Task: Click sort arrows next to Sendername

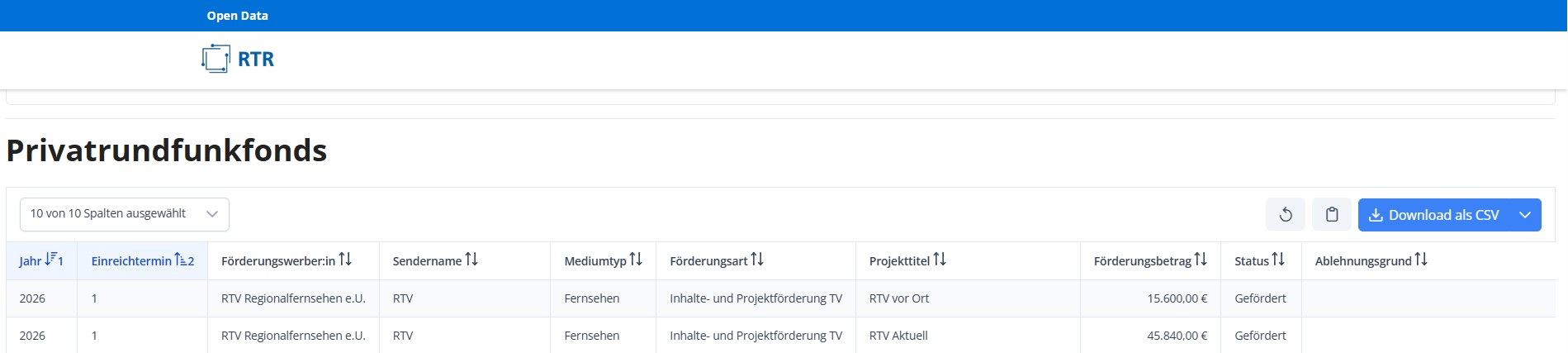Action: (471, 260)
